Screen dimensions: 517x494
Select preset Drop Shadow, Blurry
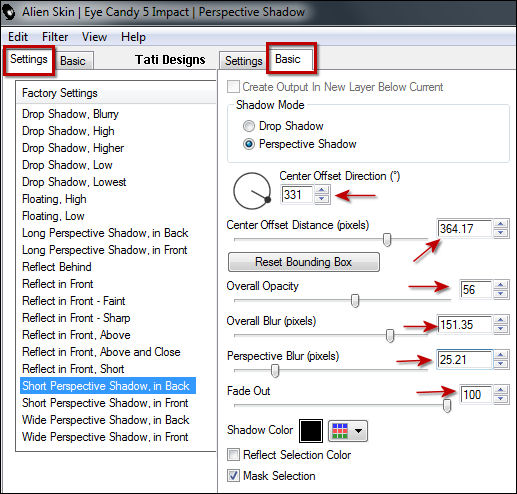pos(70,114)
